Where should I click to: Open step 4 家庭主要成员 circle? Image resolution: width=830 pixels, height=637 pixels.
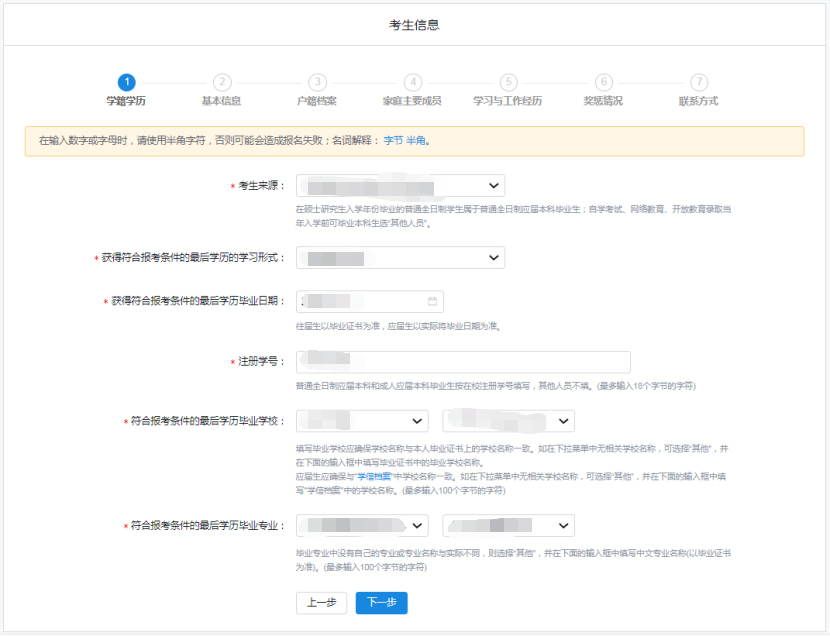pos(413,82)
